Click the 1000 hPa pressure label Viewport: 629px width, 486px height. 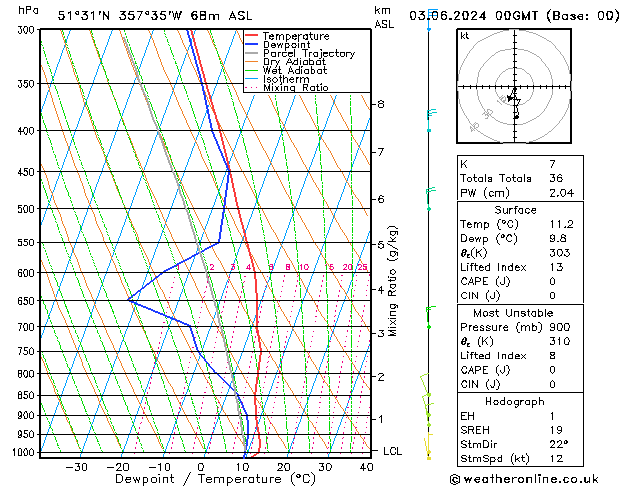click(x=26, y=452)
